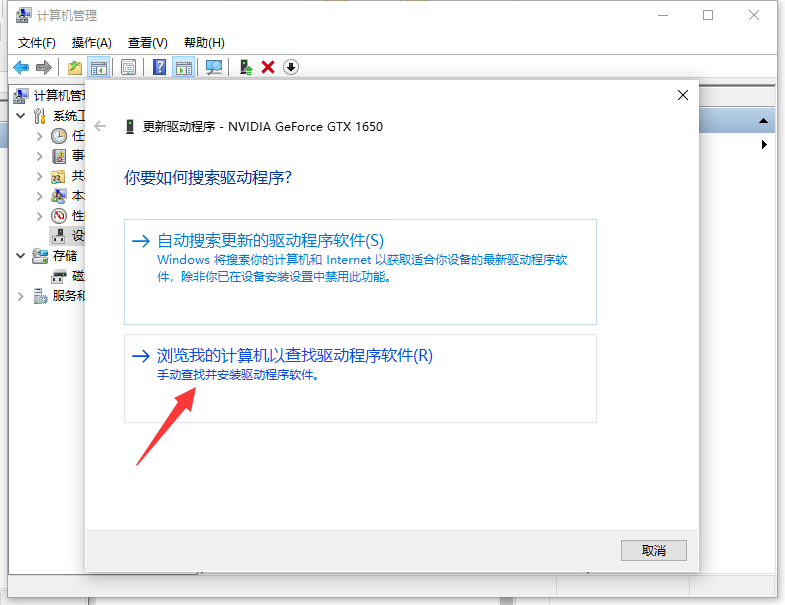Viewport: 785px width, 605px height.
Task: Choose 浏览我的计算机以查找驱动程序软件(R) option
Action: 294,355
